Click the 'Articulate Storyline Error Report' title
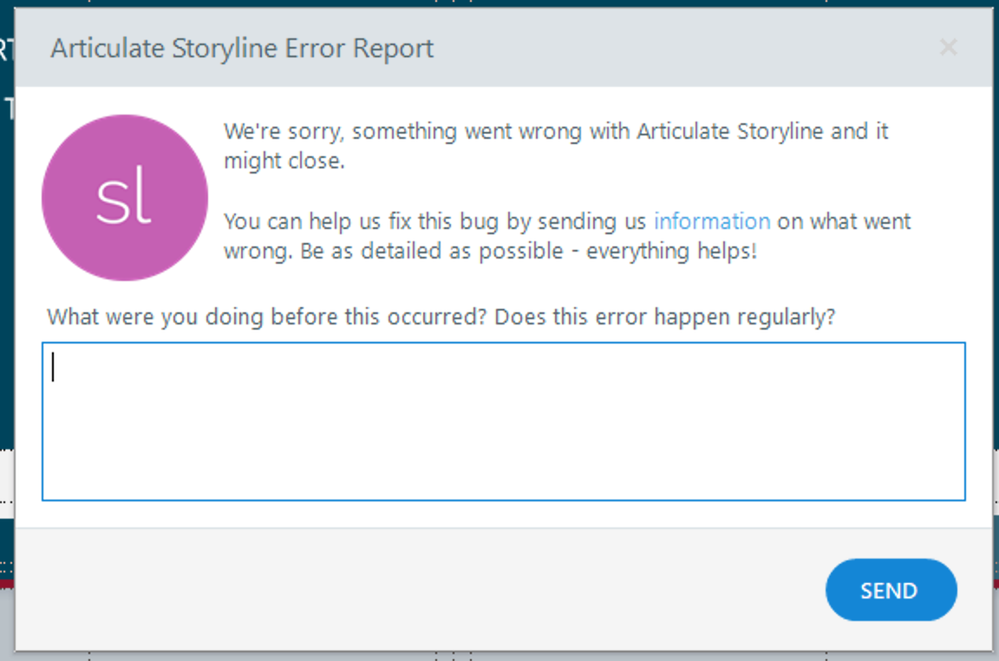Screen dimensions: 999x661 click(x=242, y=48)
